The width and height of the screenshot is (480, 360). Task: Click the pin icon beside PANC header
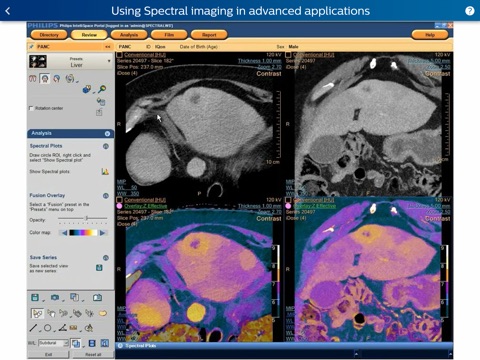click(x=32, y=47)
